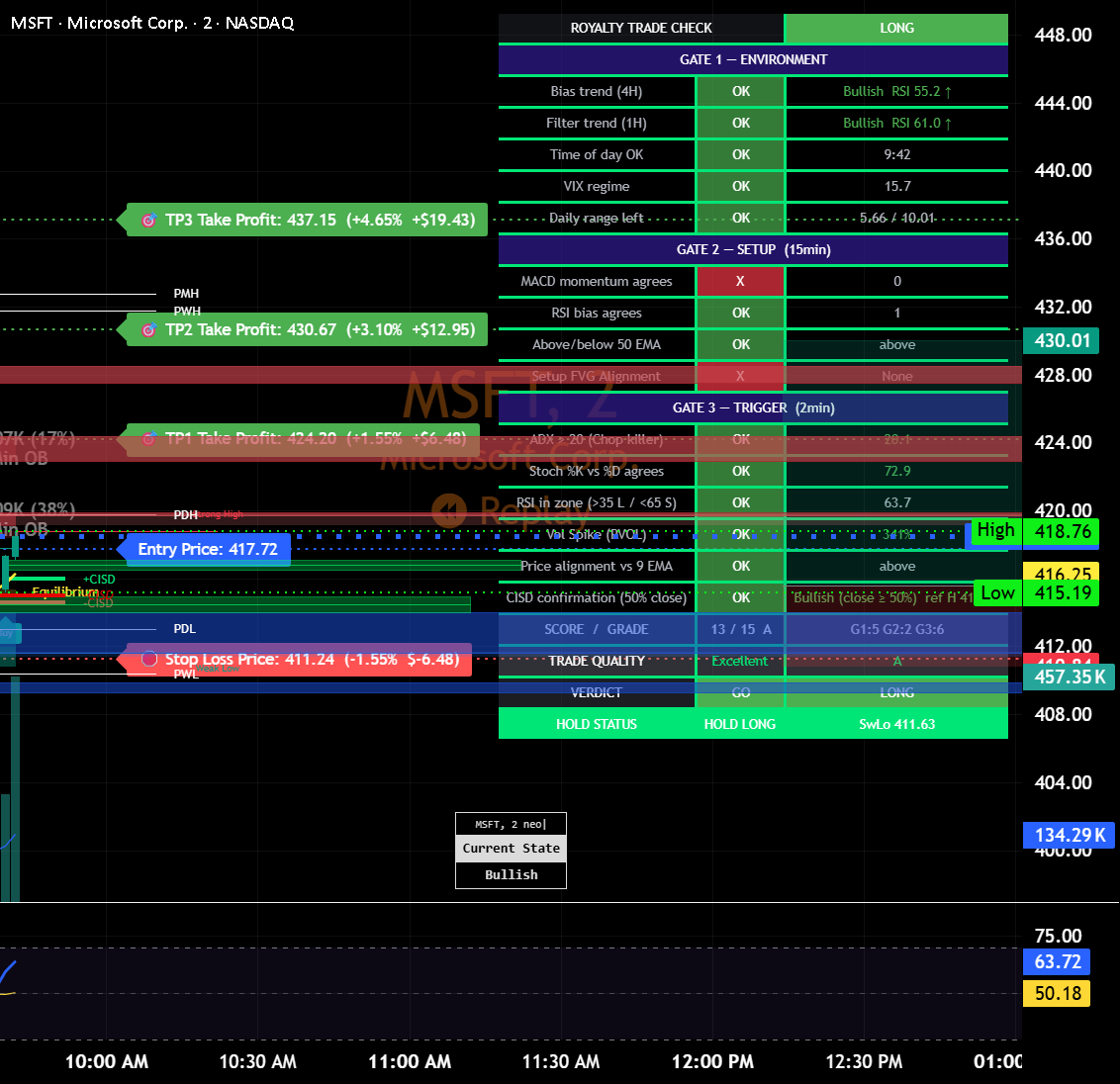Click the RSI in zone value 63.7
This screenshot has width=1120, height=1084.
897,502
